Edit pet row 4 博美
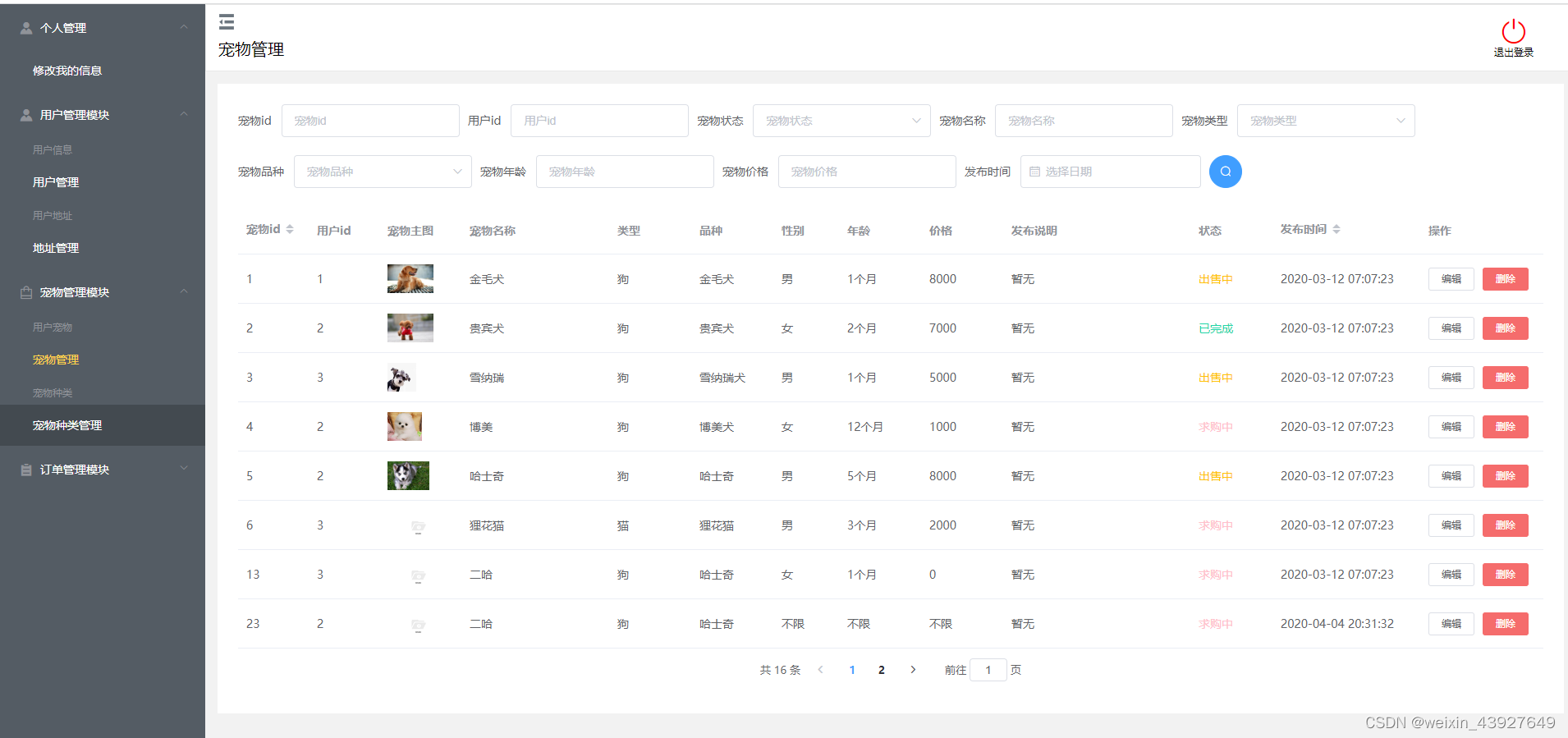The width and height of the screenshot is (1568, 738). tap(1451, 427)
